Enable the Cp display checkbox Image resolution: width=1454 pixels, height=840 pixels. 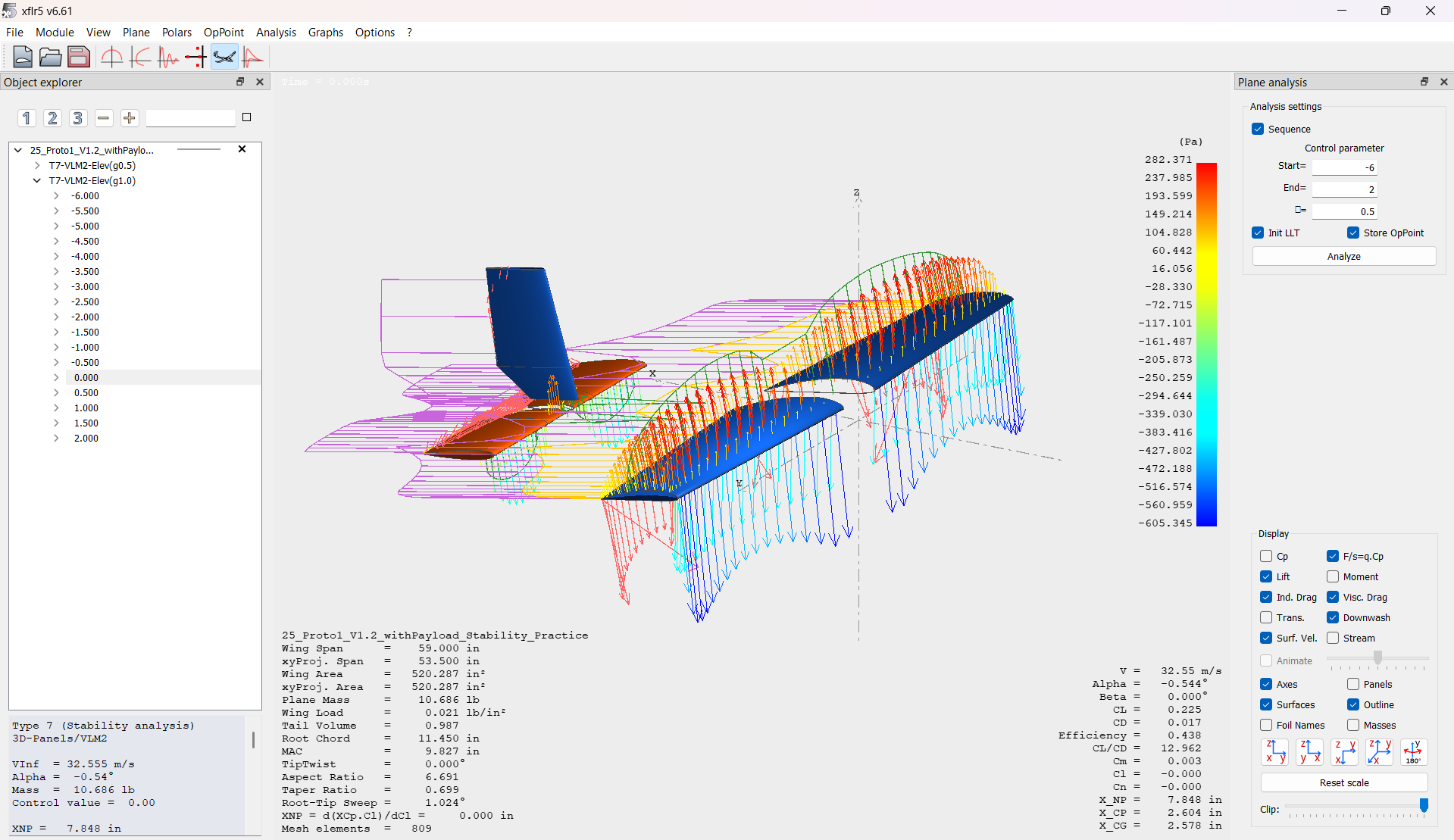(x=1266, y=556)
